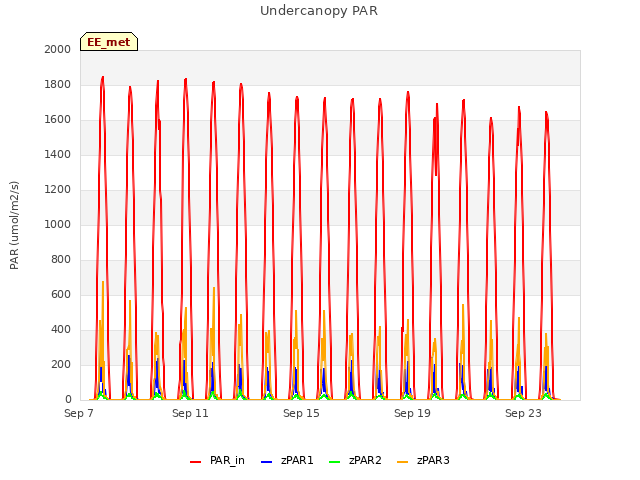Click the Sep 11 x-axis tick label
640x480 pixels.
pos(190,413)
